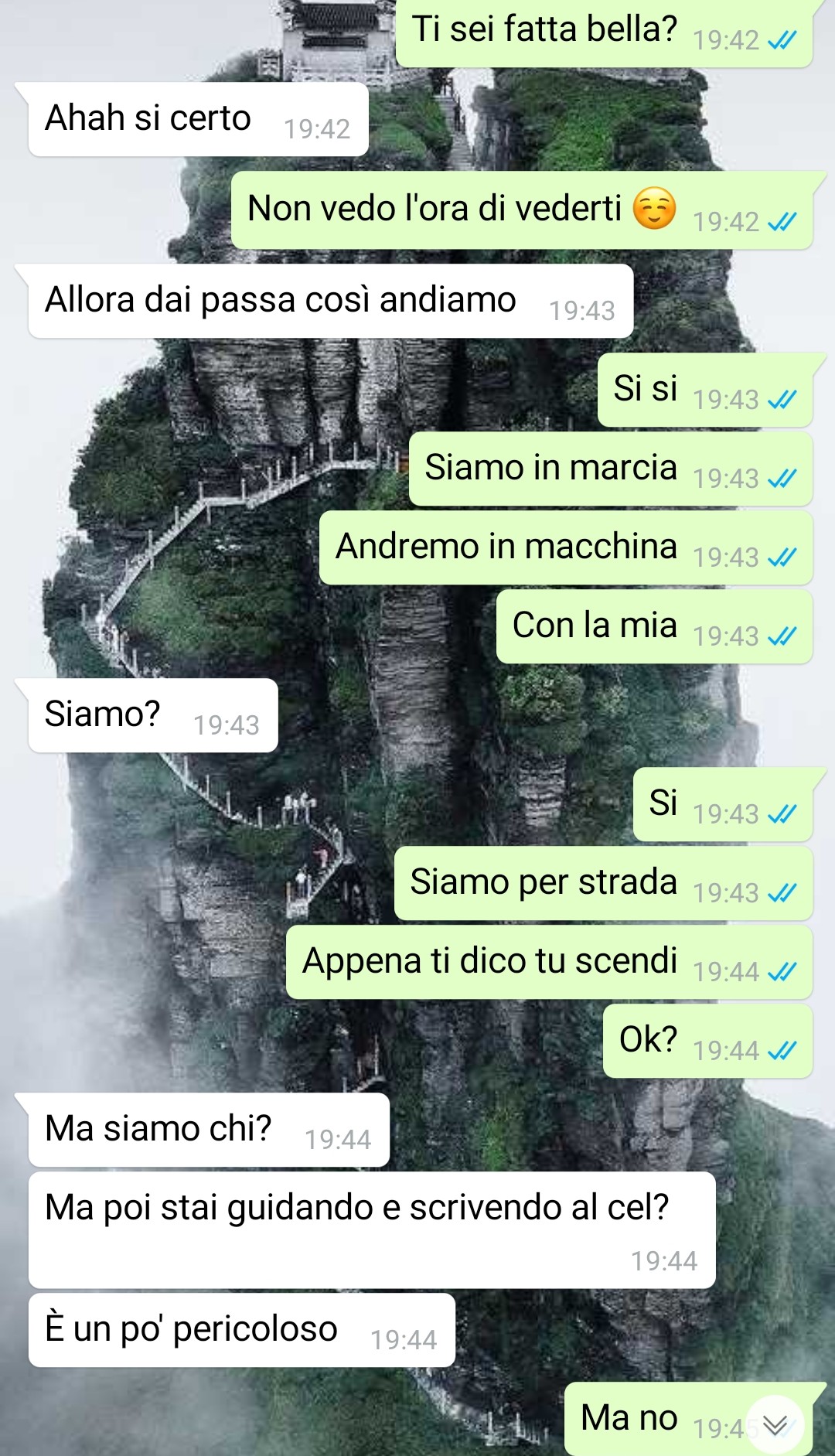Tap the double checkmark on 'Siamo per strada'
835x1456 pixels.
tap(782, 893)
